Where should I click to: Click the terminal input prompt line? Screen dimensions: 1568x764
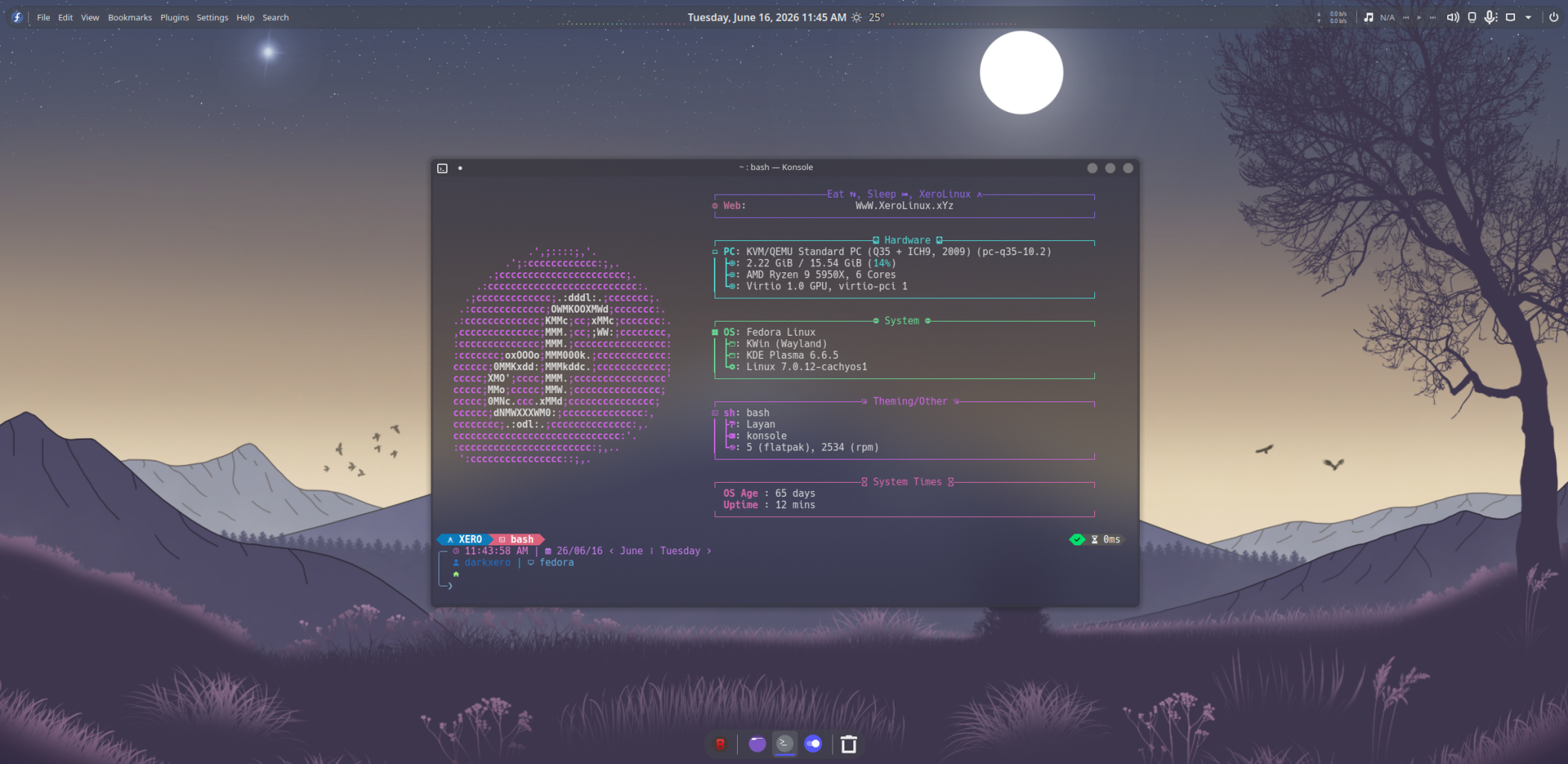[785, 586]
